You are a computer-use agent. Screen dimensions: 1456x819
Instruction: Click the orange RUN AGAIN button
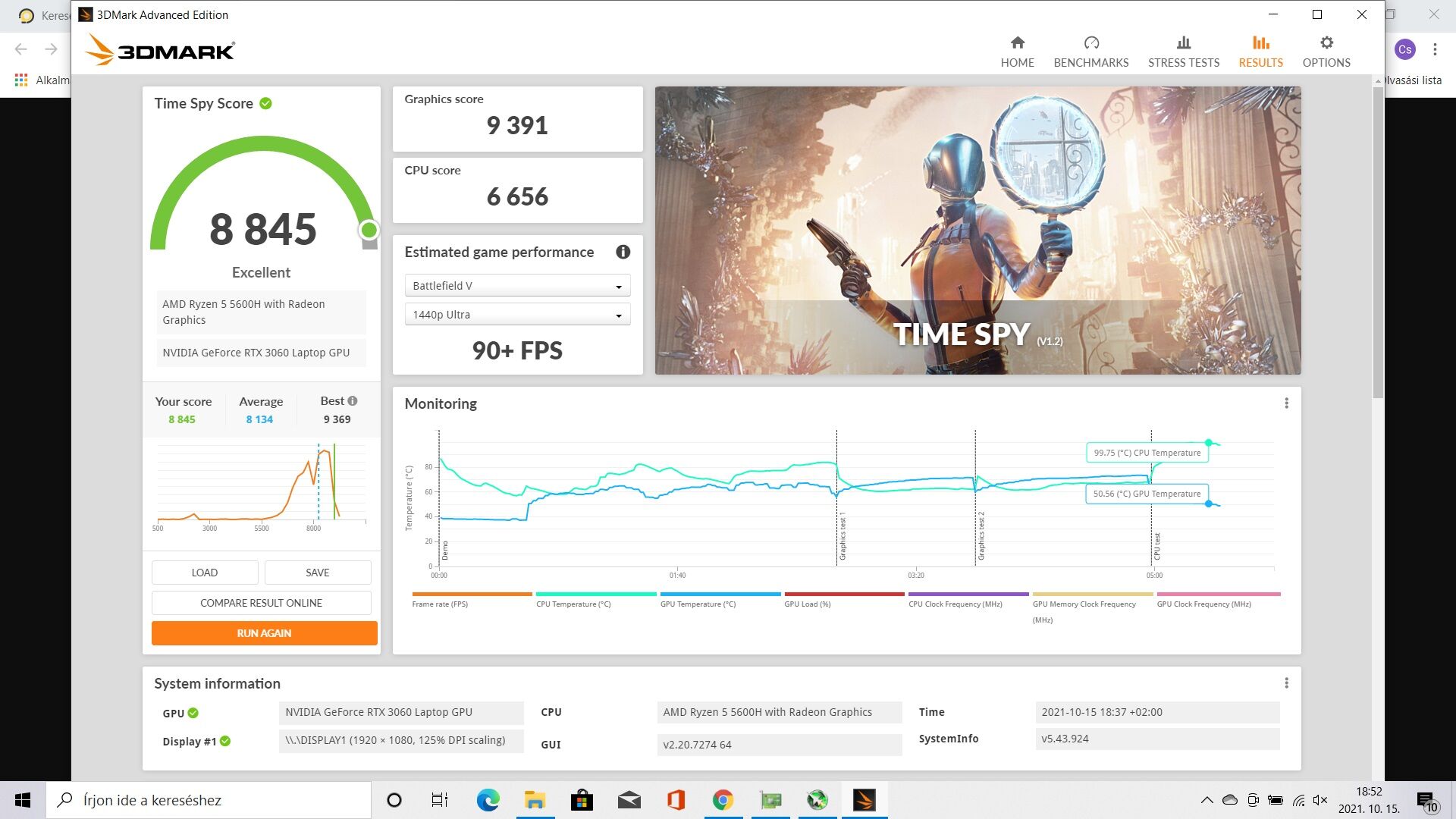tap(264, 633)
